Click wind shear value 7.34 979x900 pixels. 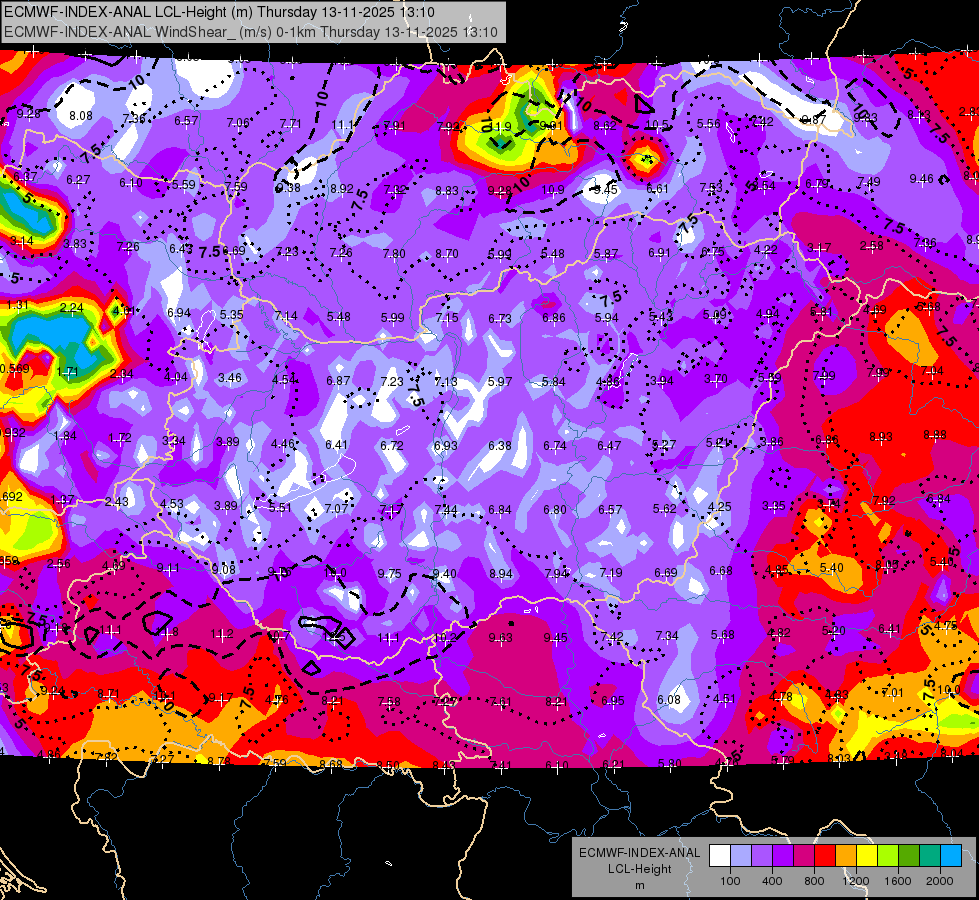pyautogui.click(x=667, y=635)
